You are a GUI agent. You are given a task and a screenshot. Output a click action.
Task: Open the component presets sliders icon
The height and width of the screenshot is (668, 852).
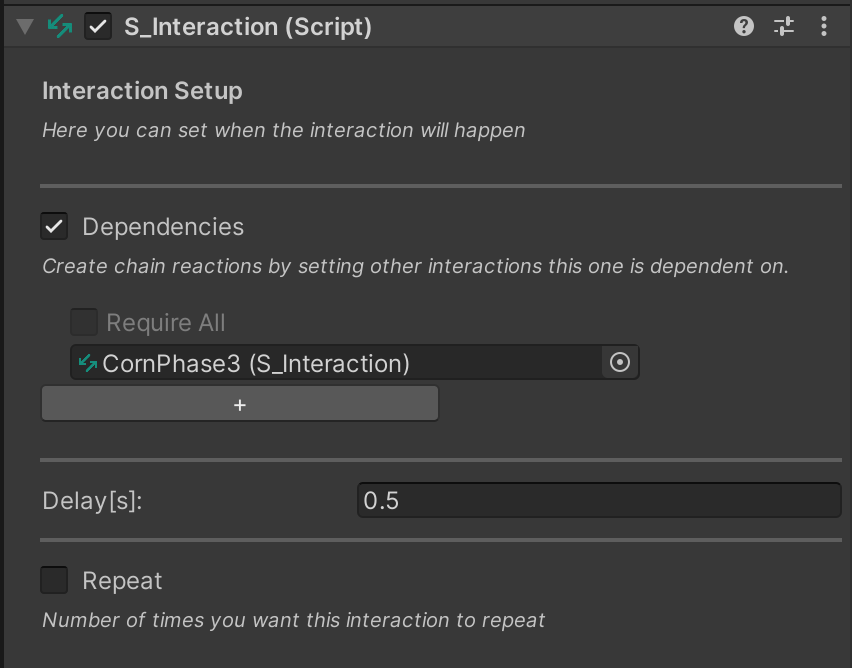pos(784,27)
